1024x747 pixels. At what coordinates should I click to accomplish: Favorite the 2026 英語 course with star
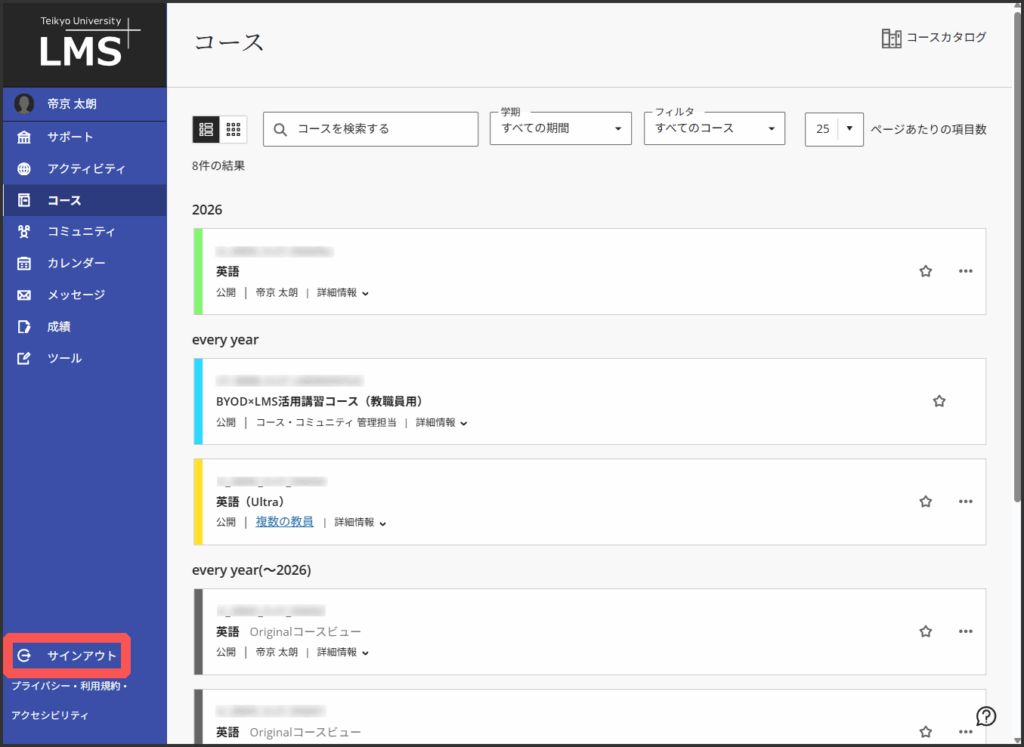tap(925, 271)
